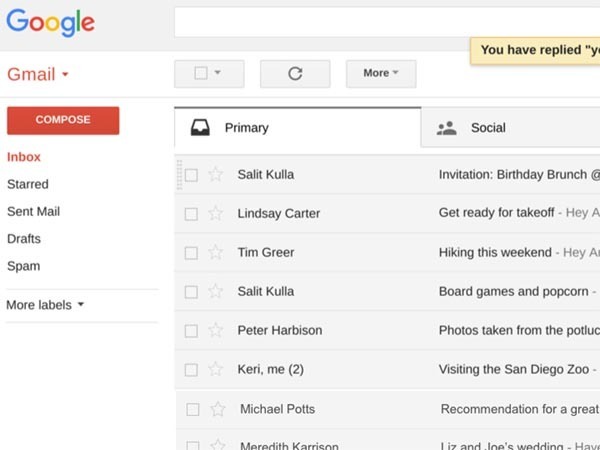Viewport: 600px width, 450px height.
Task: Open the More actions dropdown
Action: [x=381, y=73]
